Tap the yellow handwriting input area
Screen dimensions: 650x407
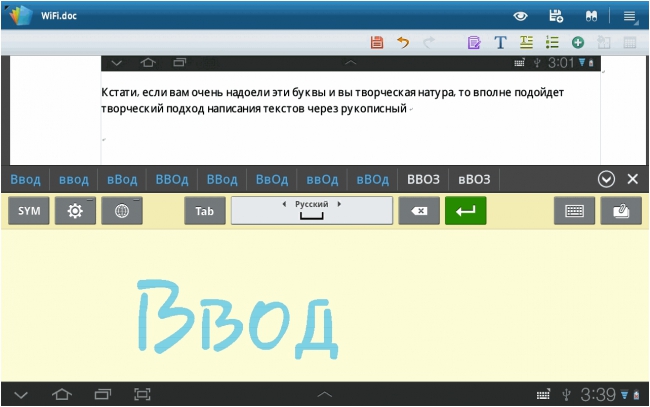pyautogui.click(x=325, y=306)
